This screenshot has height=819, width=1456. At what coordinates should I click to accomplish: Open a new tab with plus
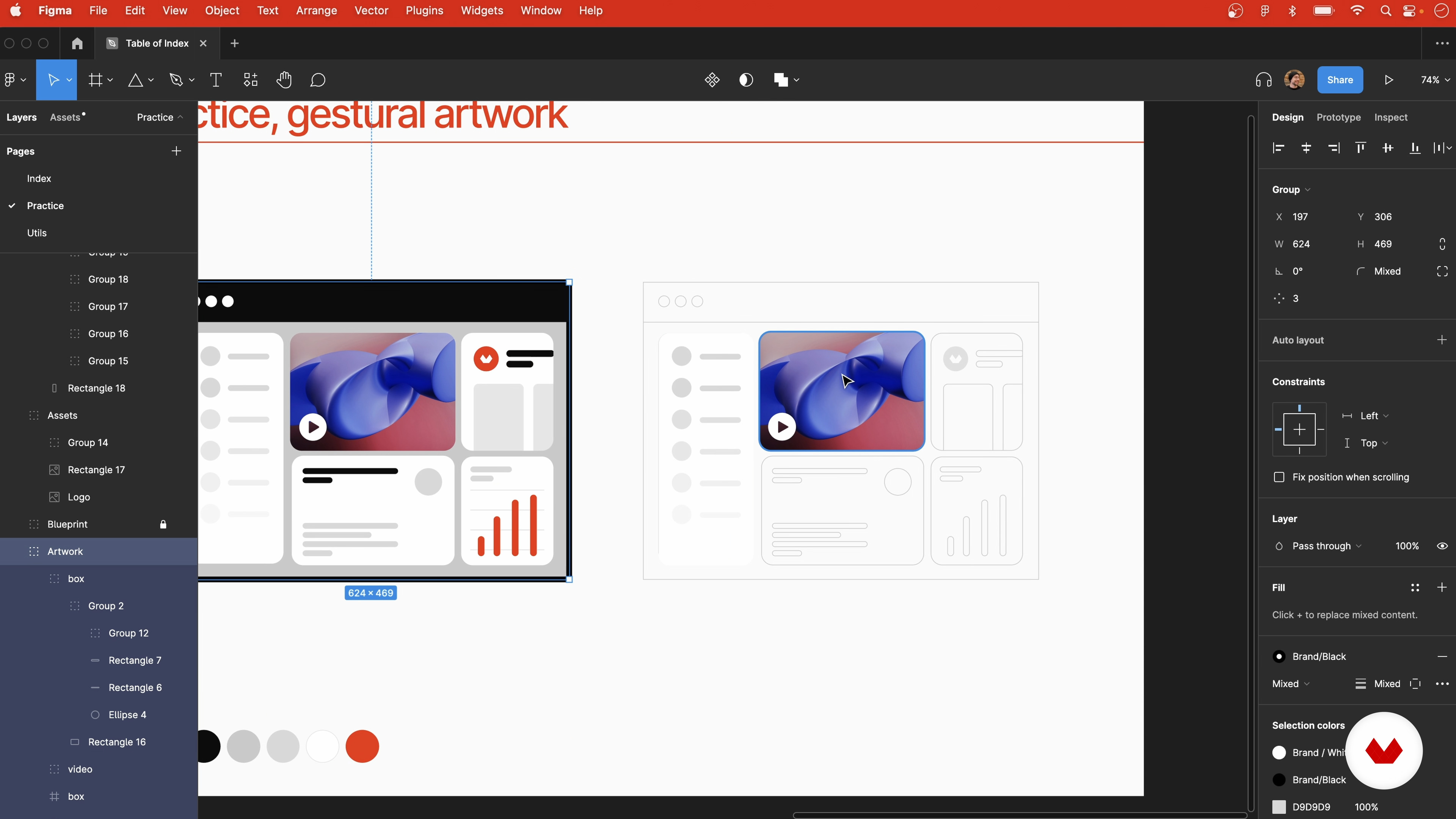pos(235,44)
